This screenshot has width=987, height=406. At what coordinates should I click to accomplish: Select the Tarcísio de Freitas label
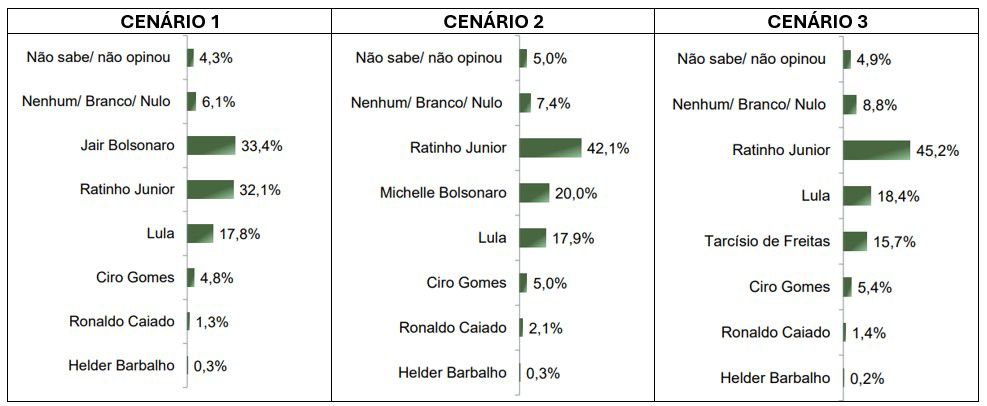click(773, 241)
